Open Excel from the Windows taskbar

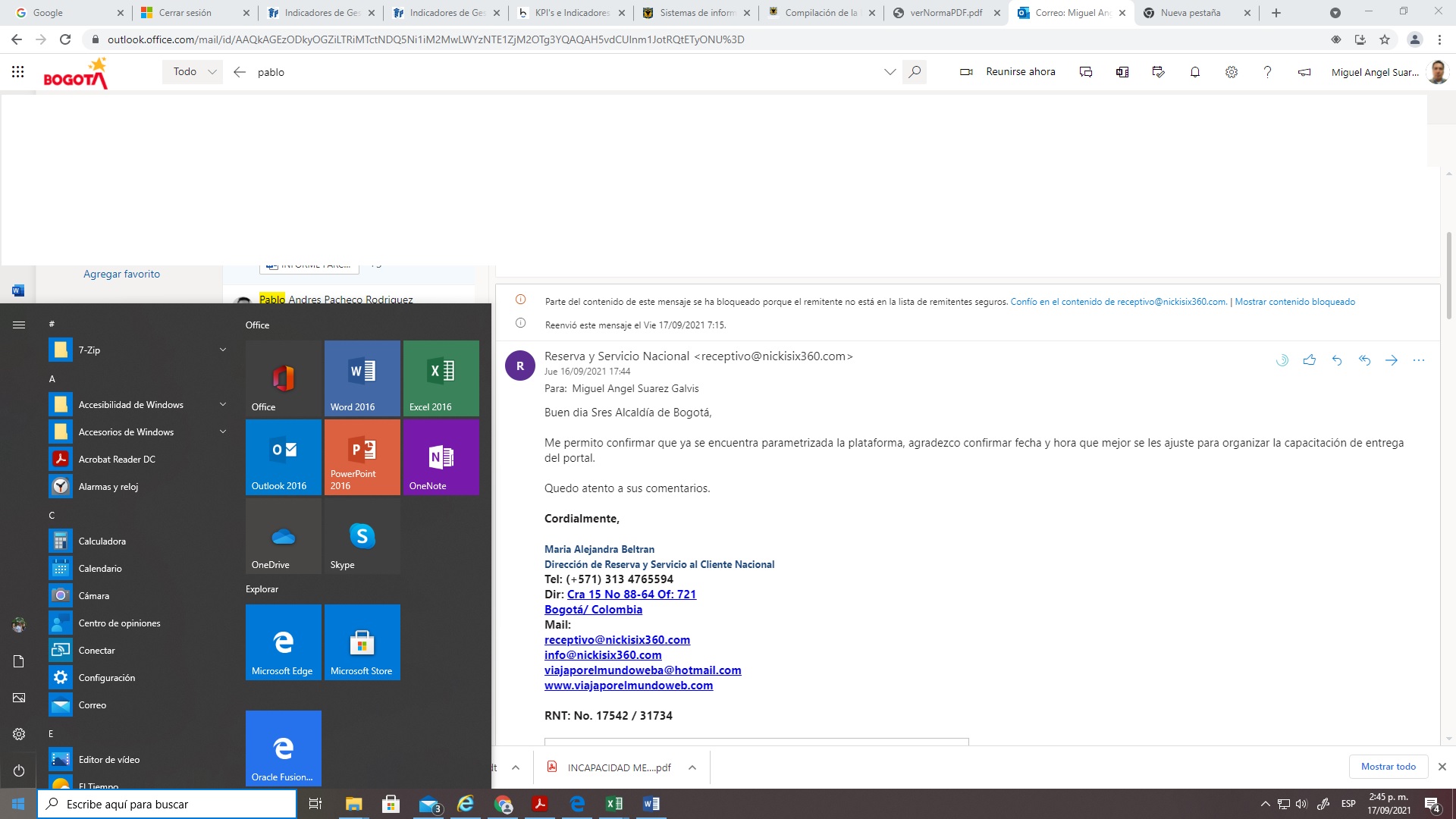point(614,804)
